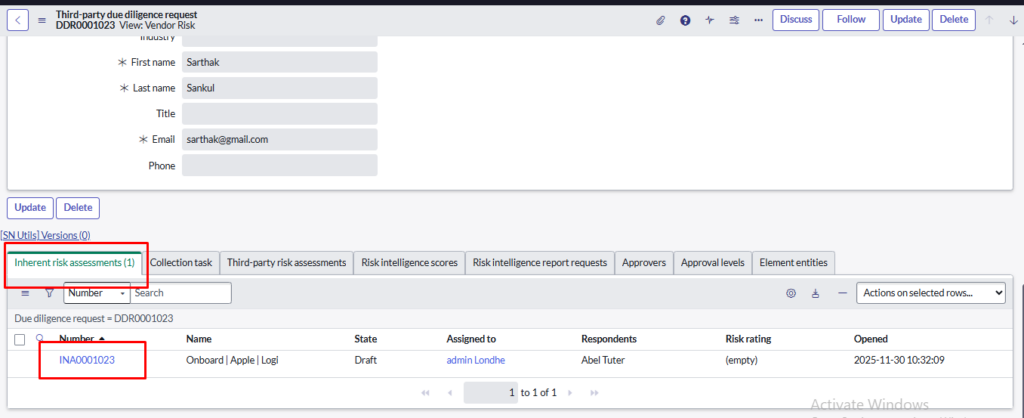Click the gear icon to personalize list

point(790,293)
